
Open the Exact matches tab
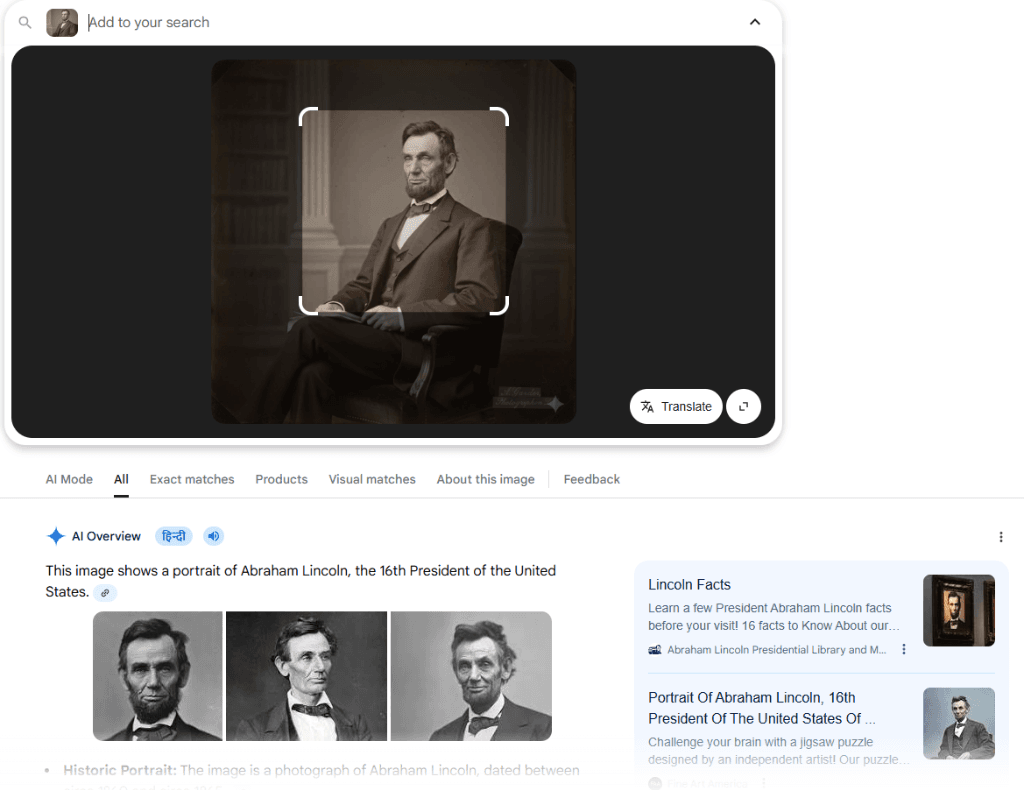(x=192, y=479)
